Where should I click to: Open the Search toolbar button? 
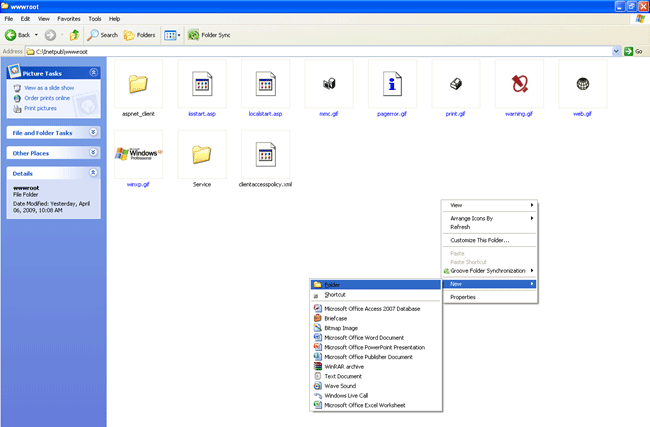click(102, 35)
